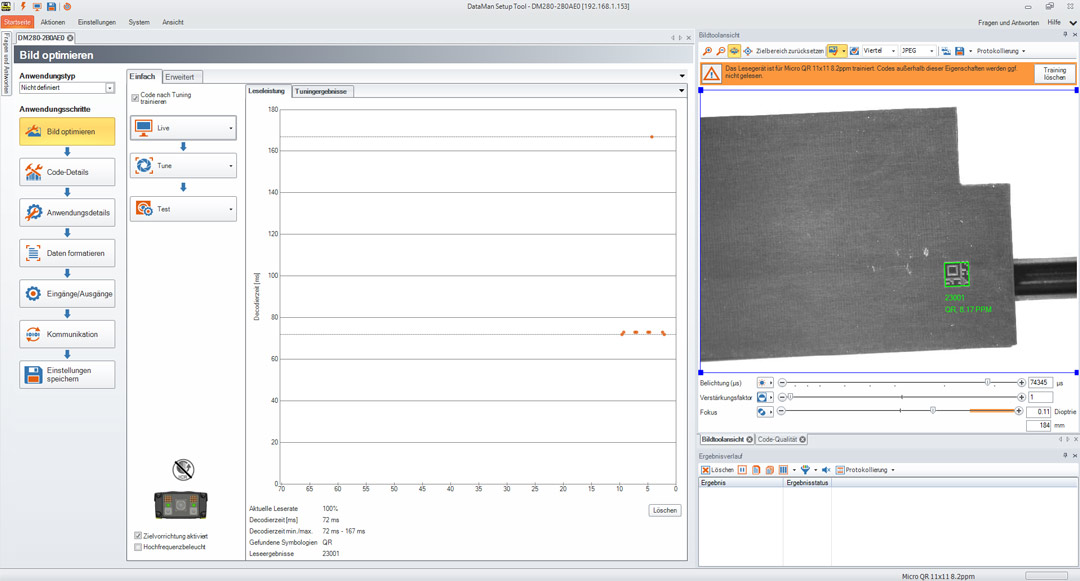Image resolution: width=1080 pixels, height=581 pixels.
Task: Click the save image floppy icon in image toolbar
Action: coord(959,51)
